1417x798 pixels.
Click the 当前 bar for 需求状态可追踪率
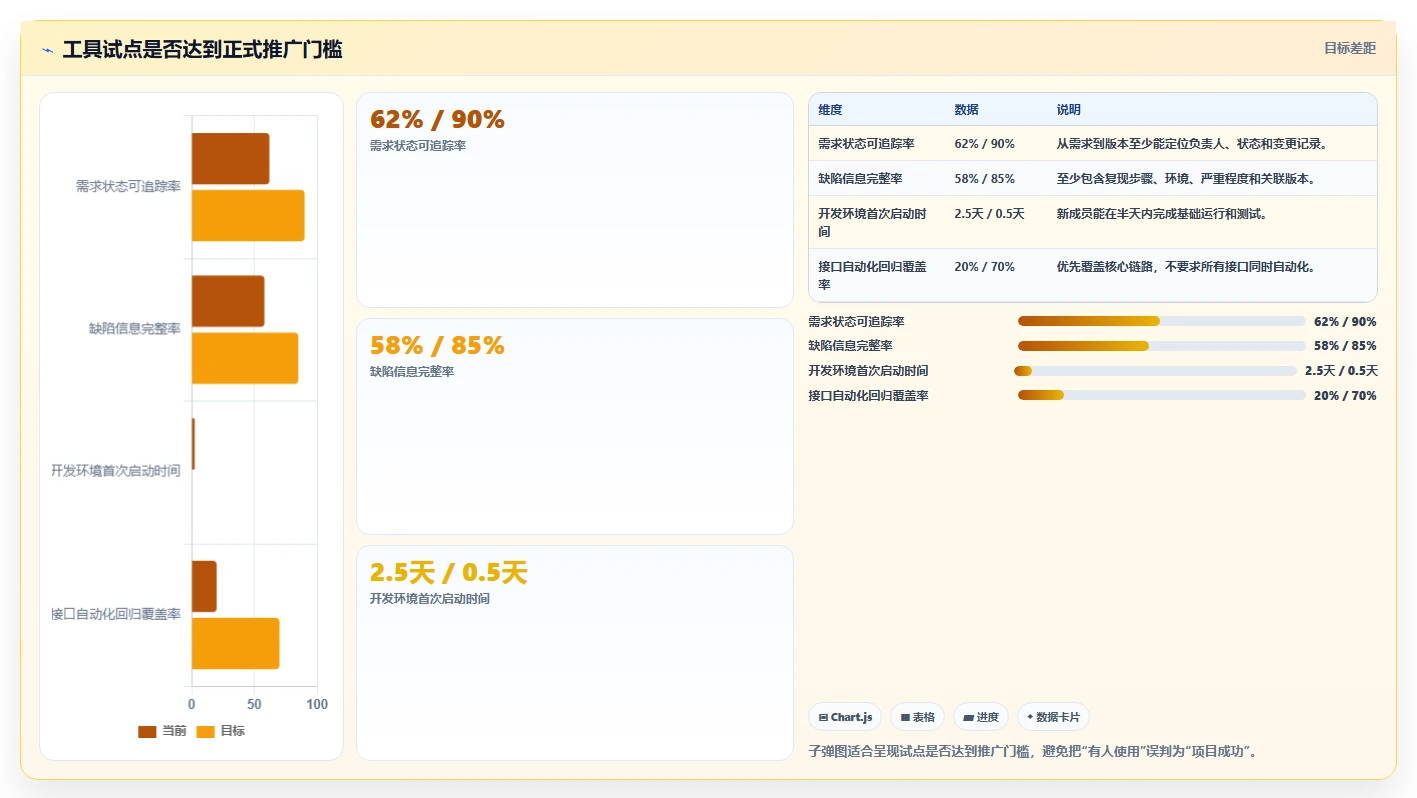[x=230, y=158]
